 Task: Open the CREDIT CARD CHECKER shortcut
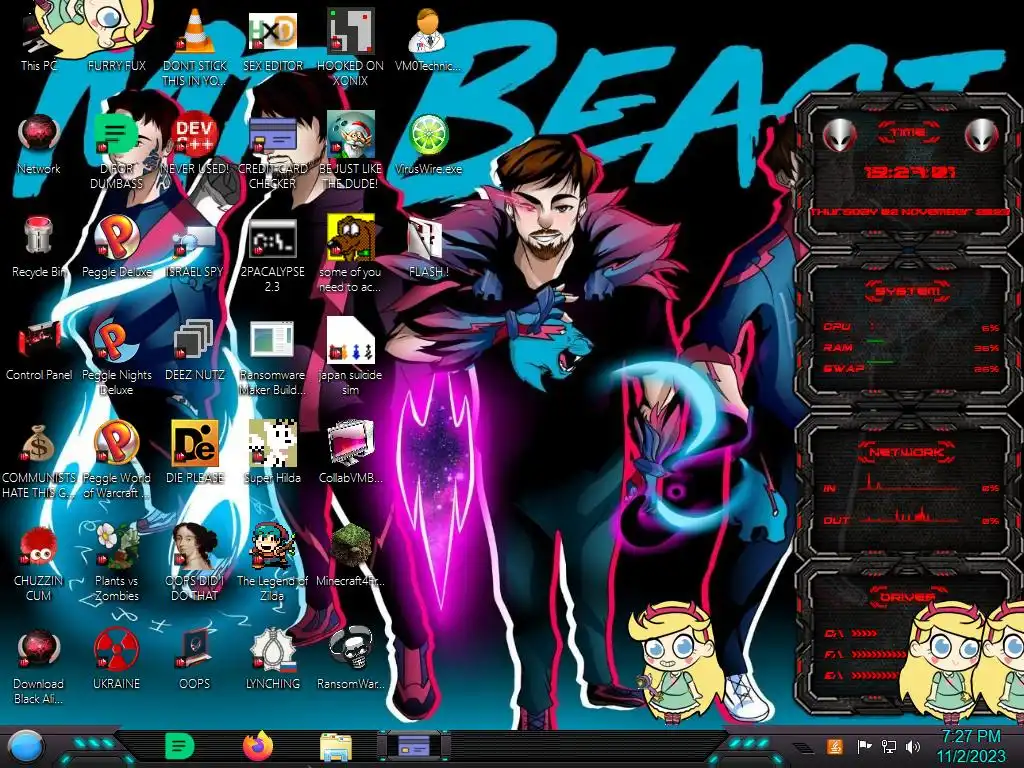click(272, 136)
